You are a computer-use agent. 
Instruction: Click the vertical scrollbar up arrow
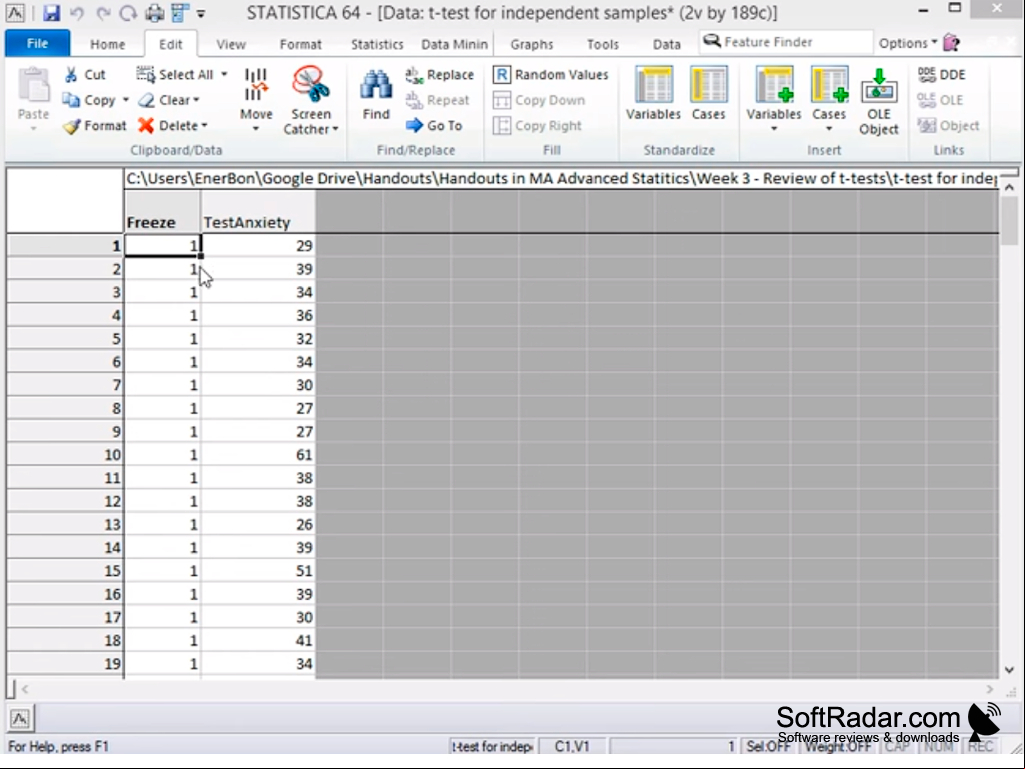click(1009, 188)
